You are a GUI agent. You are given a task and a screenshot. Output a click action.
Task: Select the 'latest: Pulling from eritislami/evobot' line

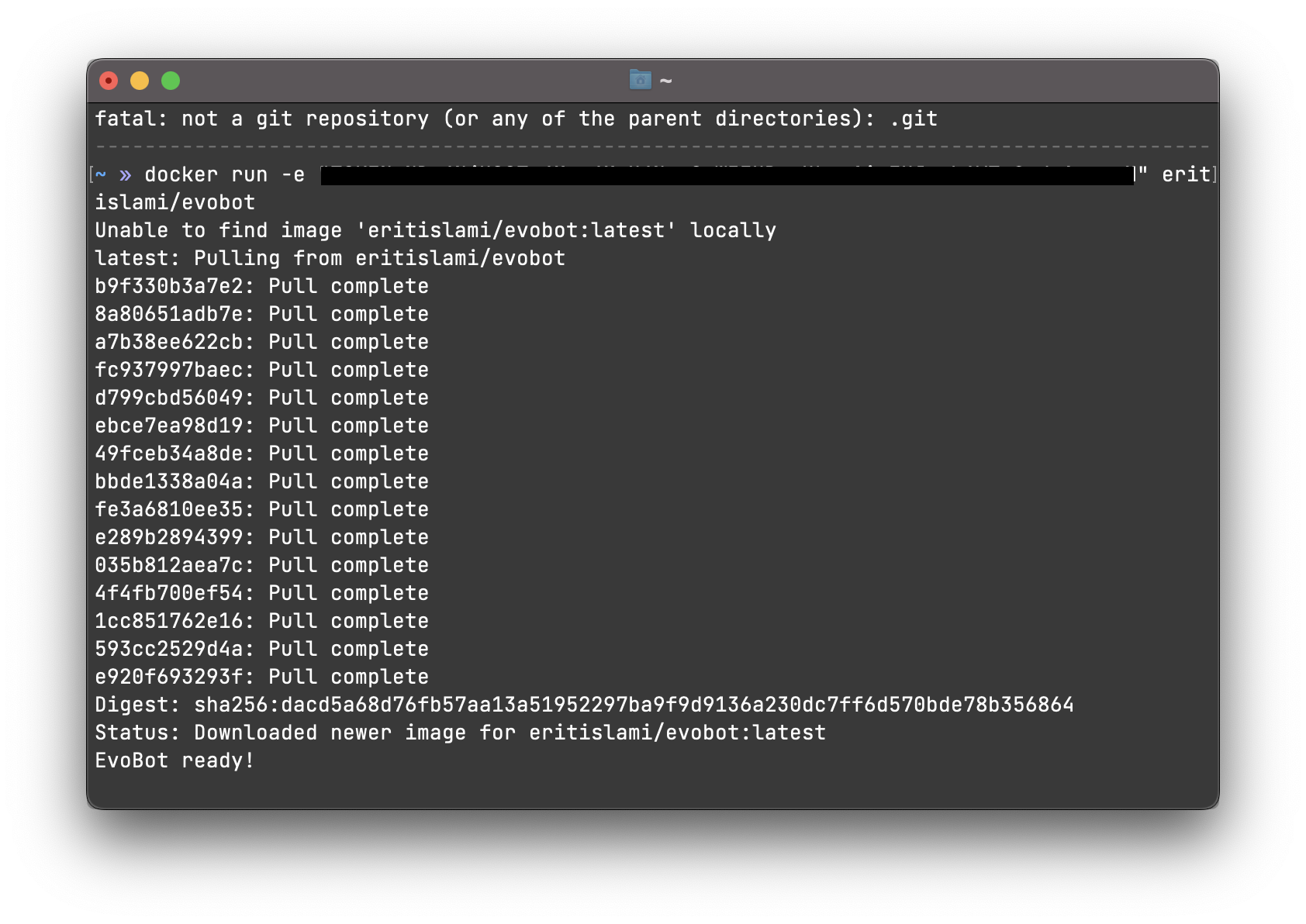pyautogui.click(x=329, y=257)
